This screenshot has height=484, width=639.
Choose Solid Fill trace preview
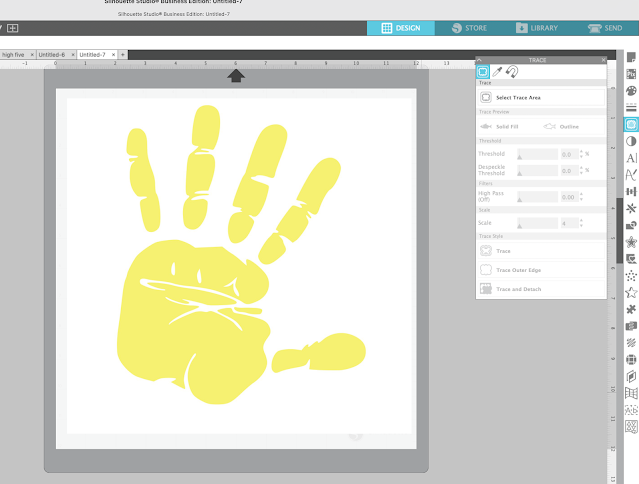pos(499,127)
